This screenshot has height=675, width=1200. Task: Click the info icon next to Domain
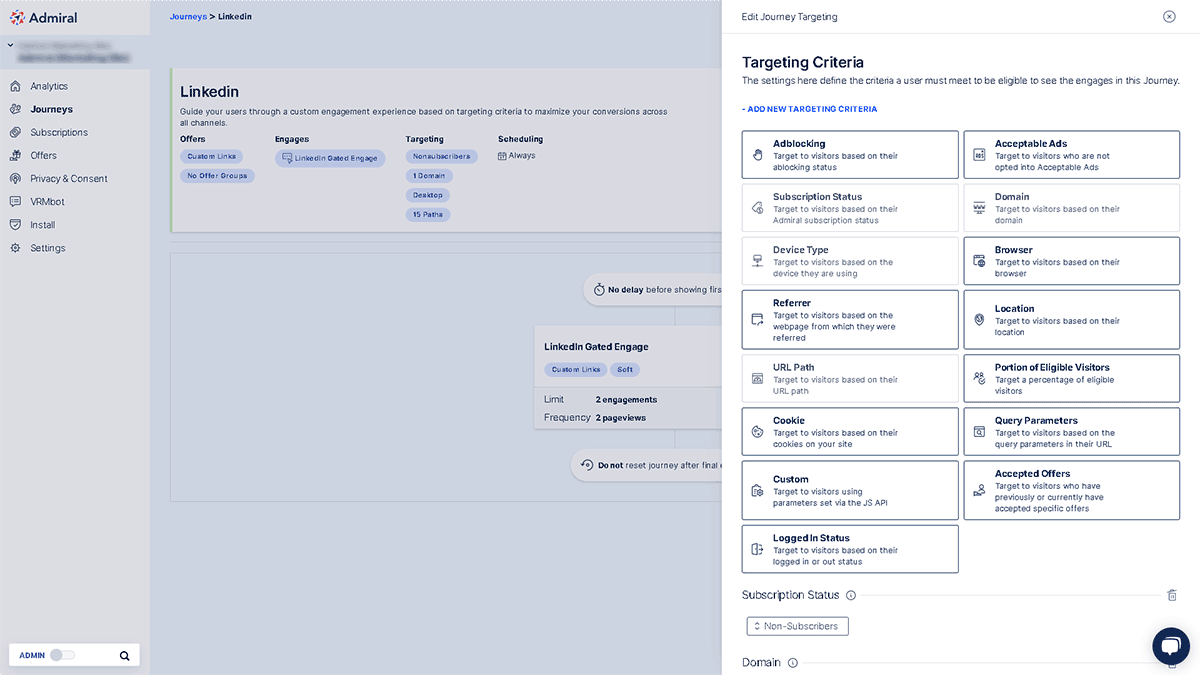point(792,663)
